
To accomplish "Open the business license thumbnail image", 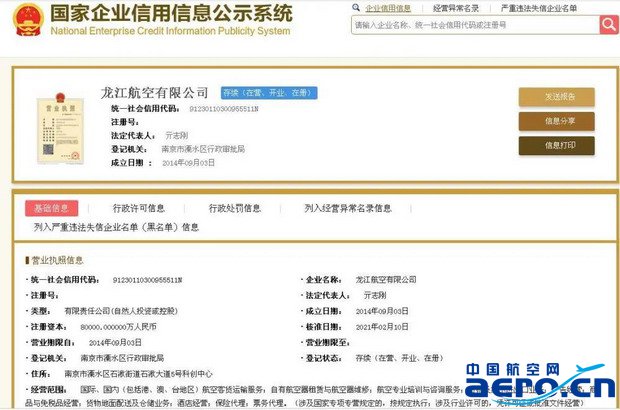I will pos(60,129).
